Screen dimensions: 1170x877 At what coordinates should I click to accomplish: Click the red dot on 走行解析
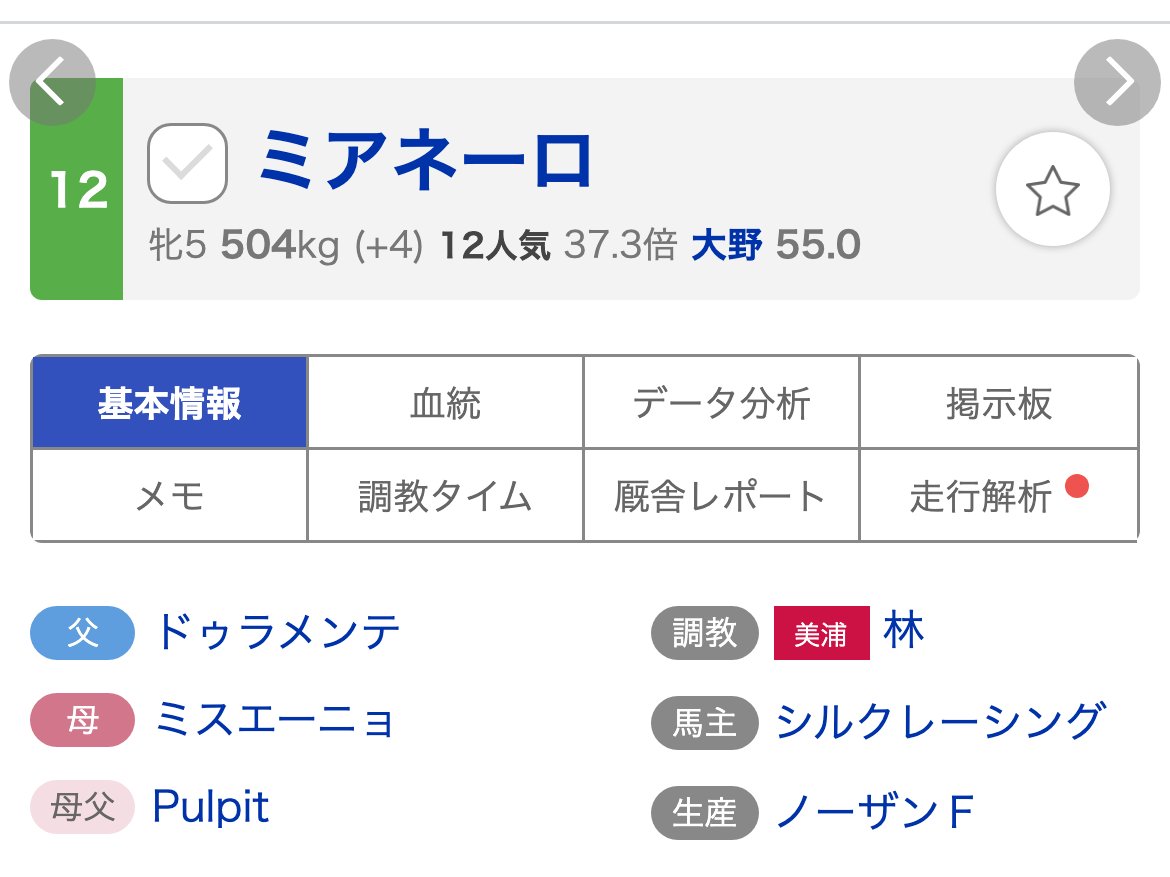click(x=1076, y=486)
